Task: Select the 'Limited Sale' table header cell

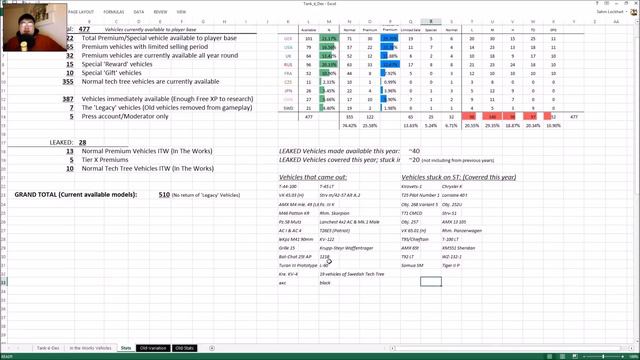Action: pyautogui.click(x=411, y=30)
